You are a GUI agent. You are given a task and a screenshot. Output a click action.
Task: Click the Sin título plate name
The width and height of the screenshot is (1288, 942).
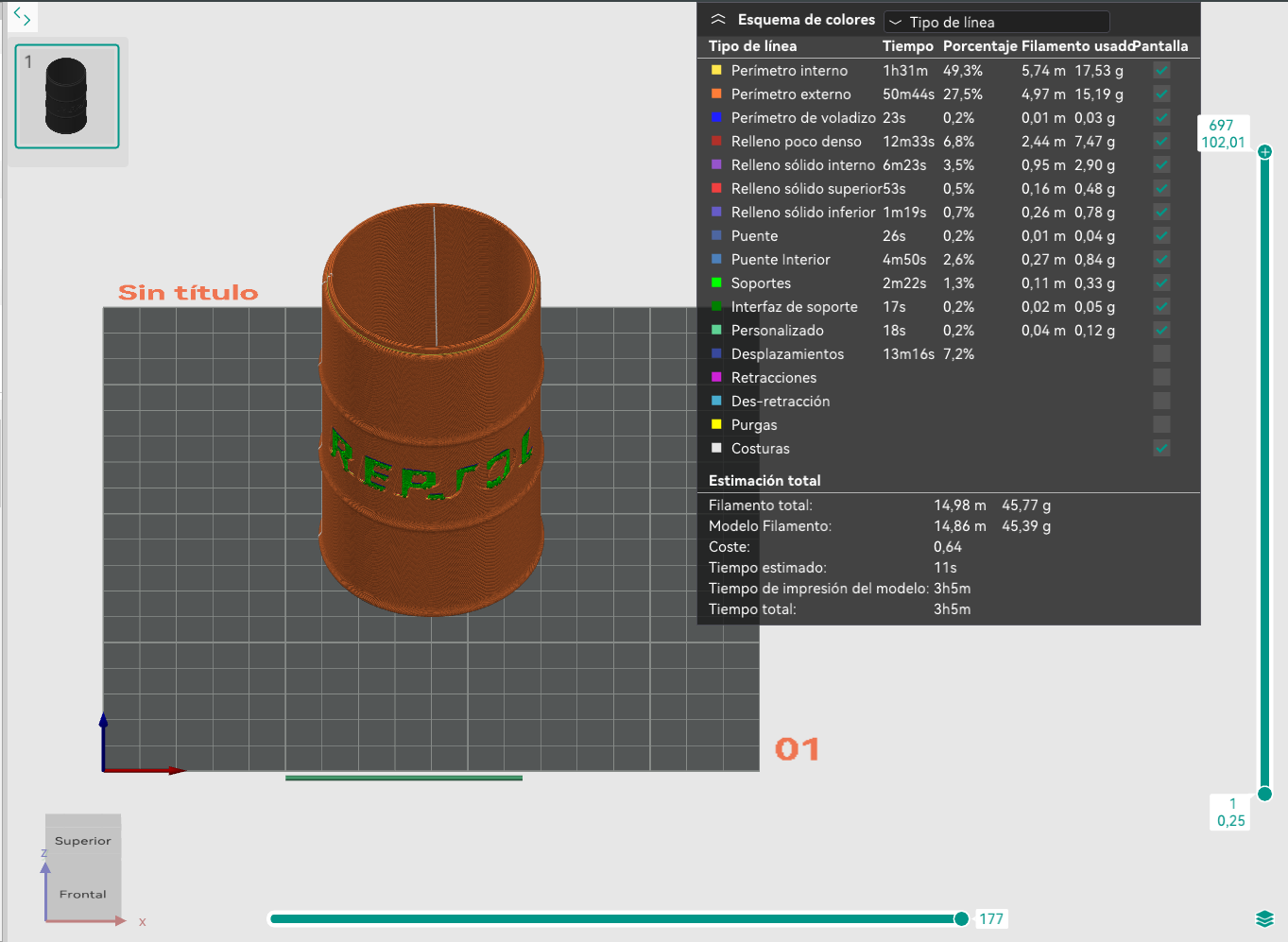[188, 293]
